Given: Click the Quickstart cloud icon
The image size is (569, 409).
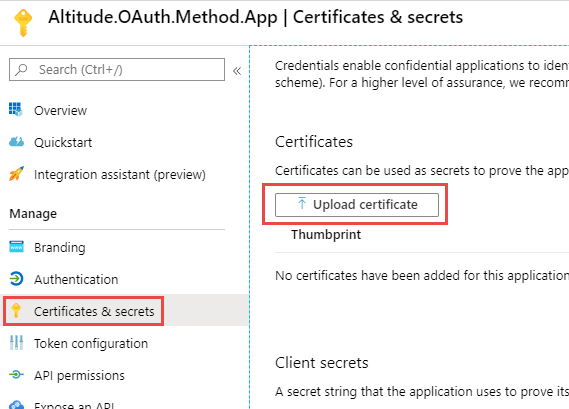Looking at the screenshot, I should [x=16, y=142].
